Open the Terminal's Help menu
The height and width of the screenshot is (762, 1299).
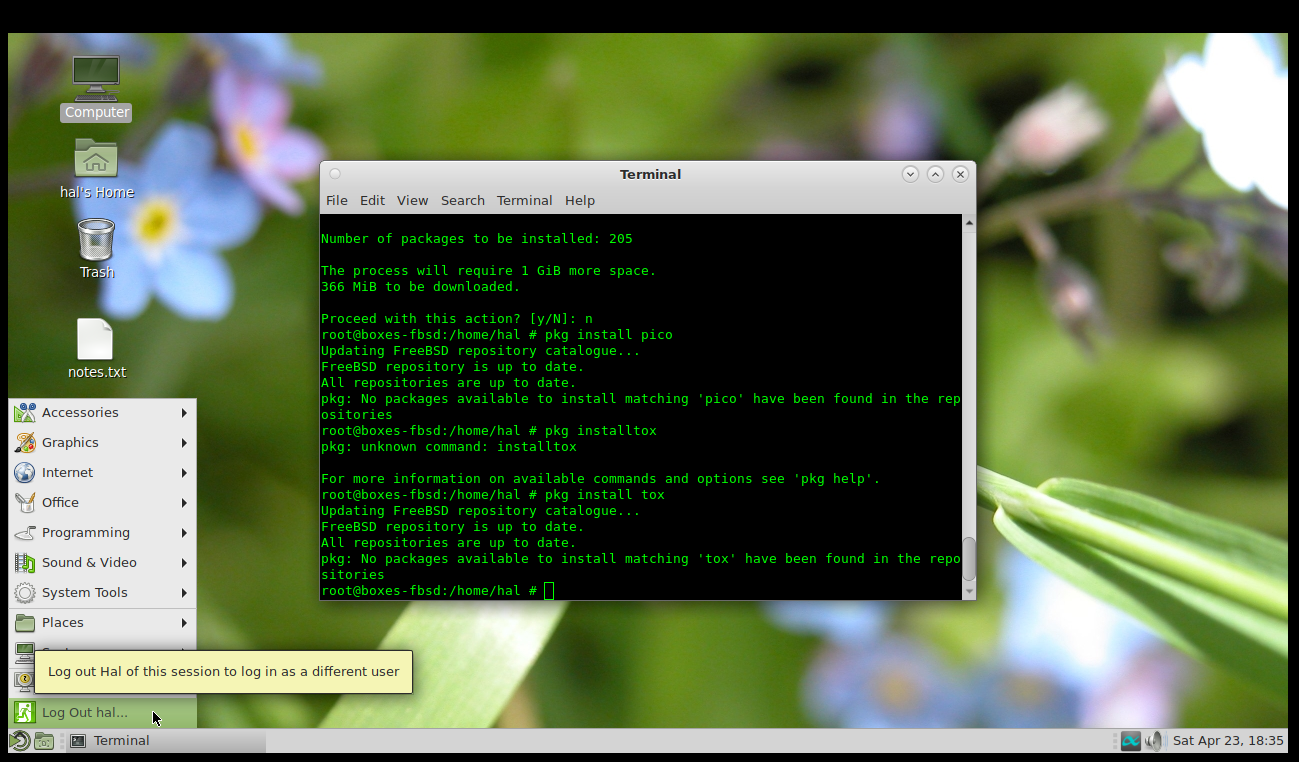579,201
